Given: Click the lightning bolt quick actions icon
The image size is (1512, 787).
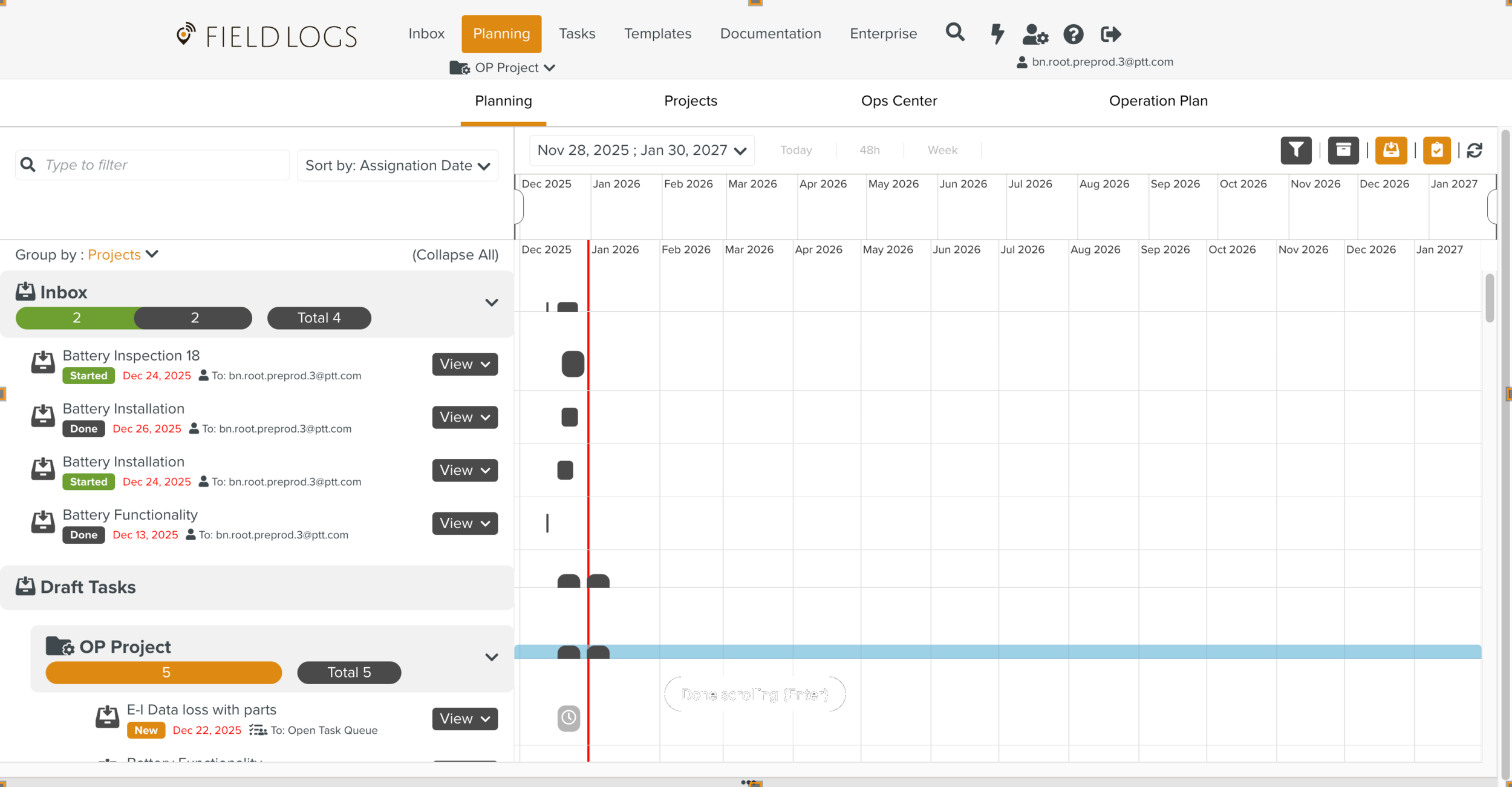Looking at the screenshot, I should [997, 34].
